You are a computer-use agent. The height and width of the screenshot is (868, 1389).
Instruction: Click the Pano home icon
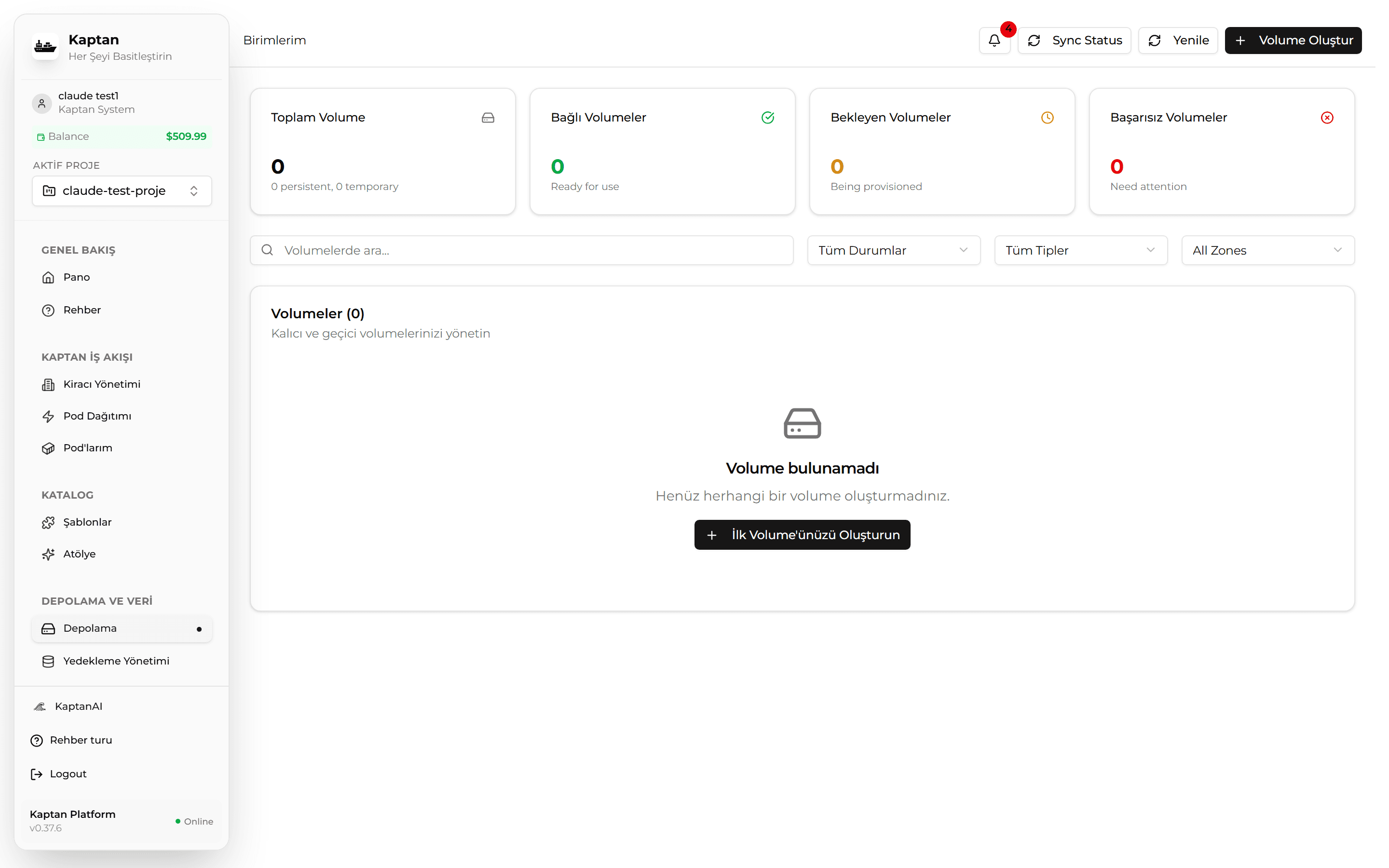(48, 278)
